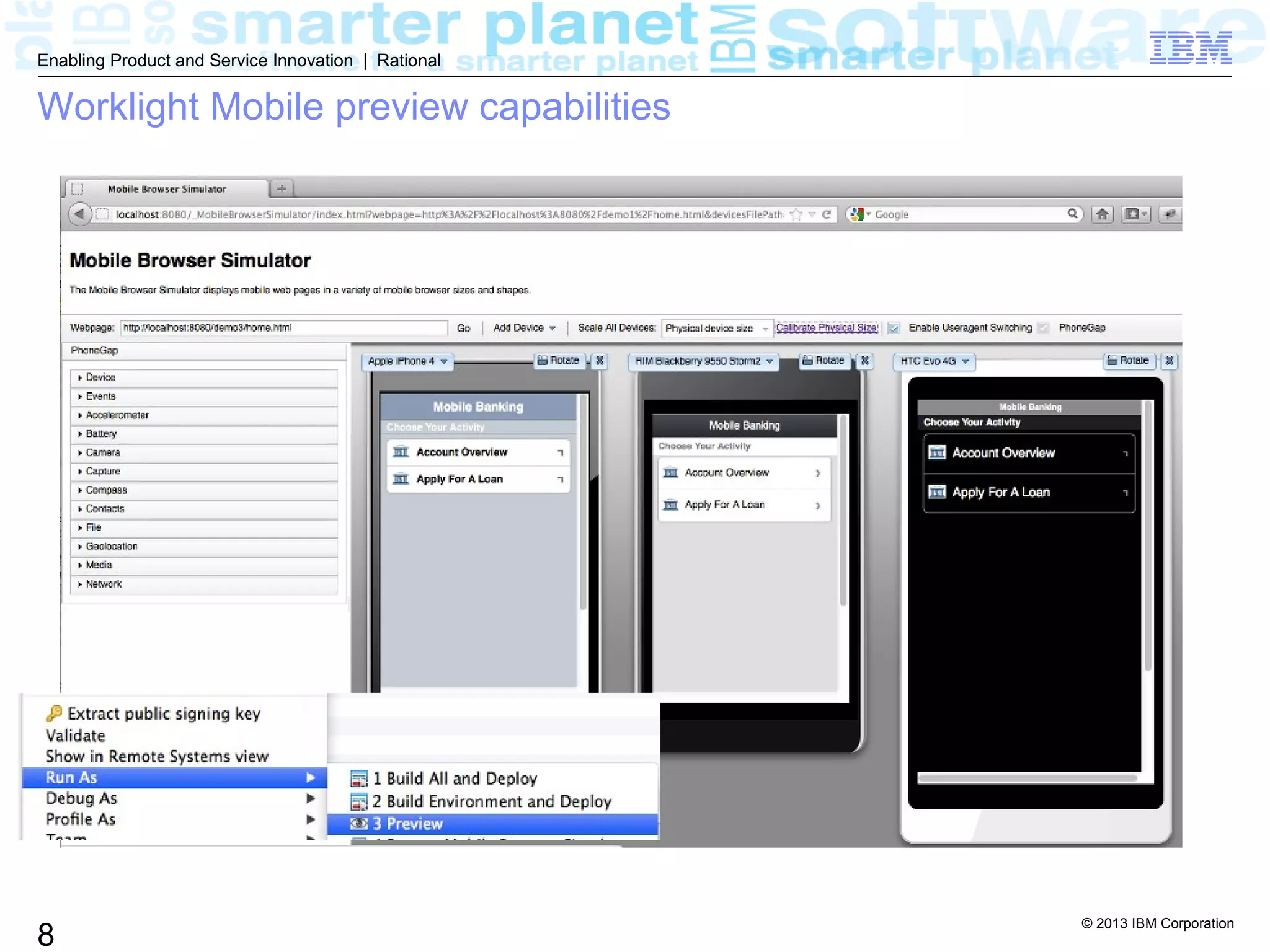1270x952 pixels.
Task: Toggle Enable Useragent Switching checkbox
Action: pos(894,328)
